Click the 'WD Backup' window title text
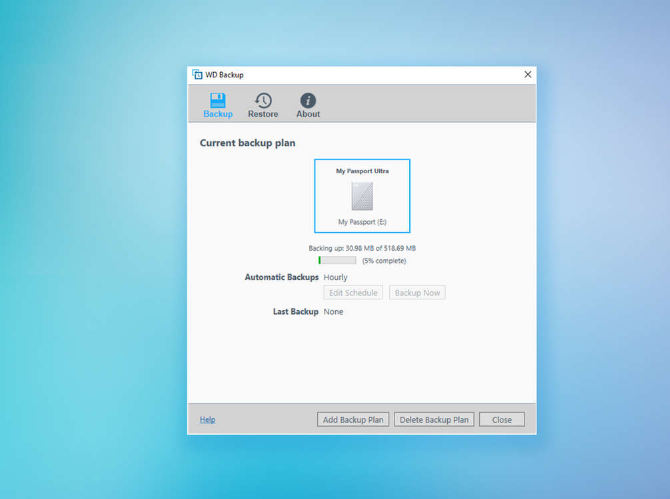Screen dimensions: 670x499 tap(224, 75)
